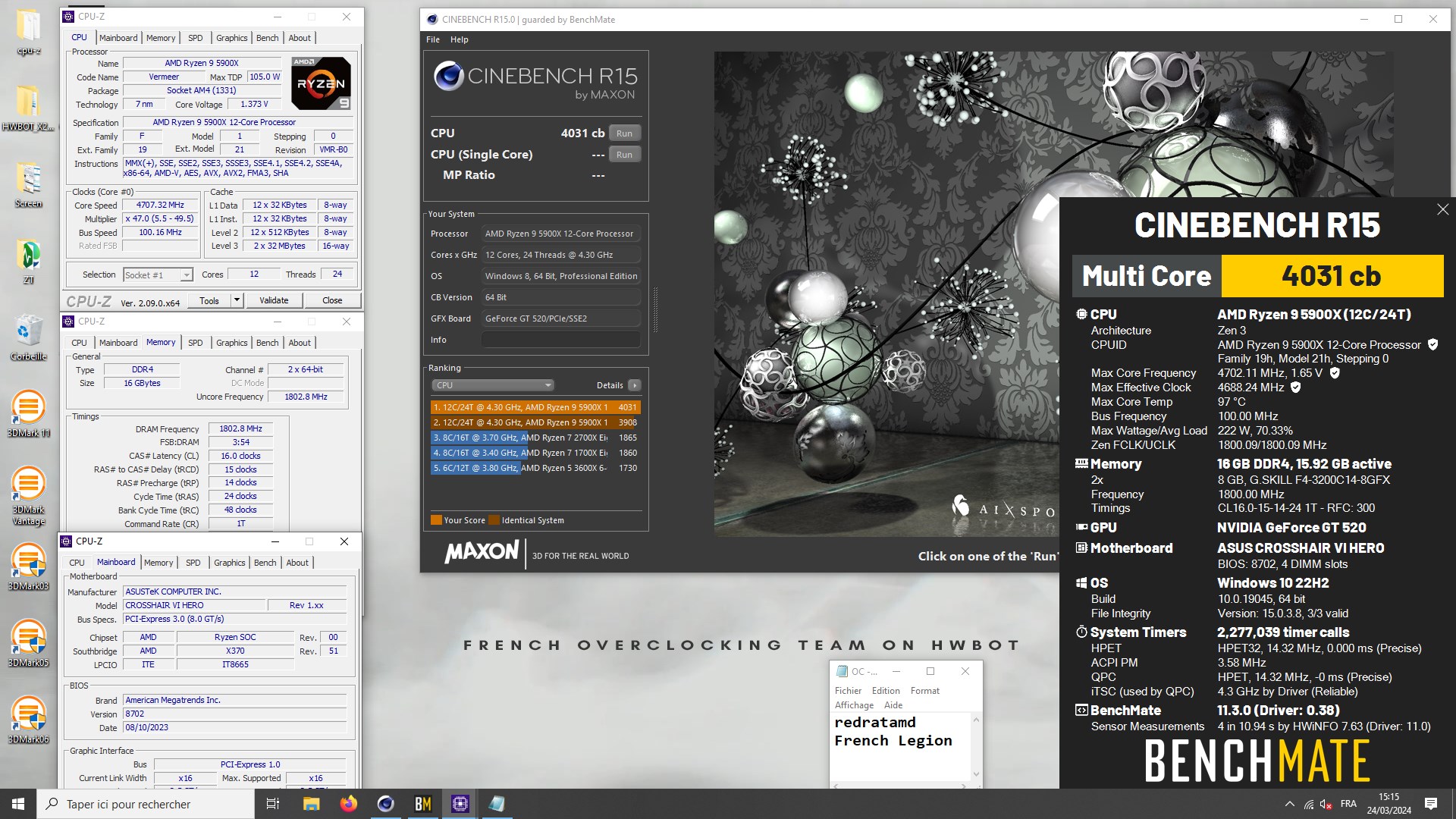Click the CPU-Z Close button
This screenshot has height=819, width=1456.
(332, 300)
